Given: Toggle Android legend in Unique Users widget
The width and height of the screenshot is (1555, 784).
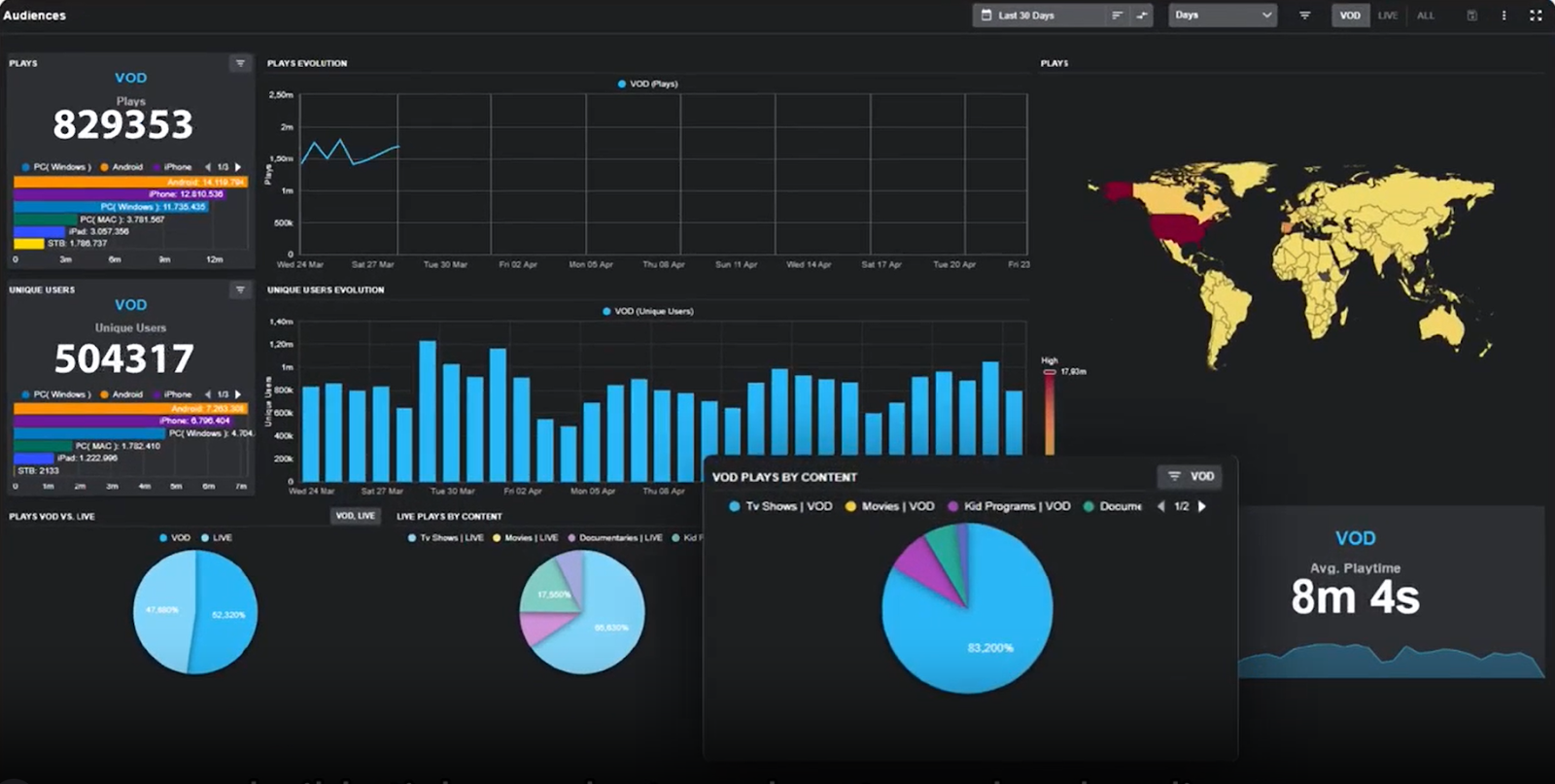Looking at the screenshot, I should pyautogui.click(x=121, y=394).
